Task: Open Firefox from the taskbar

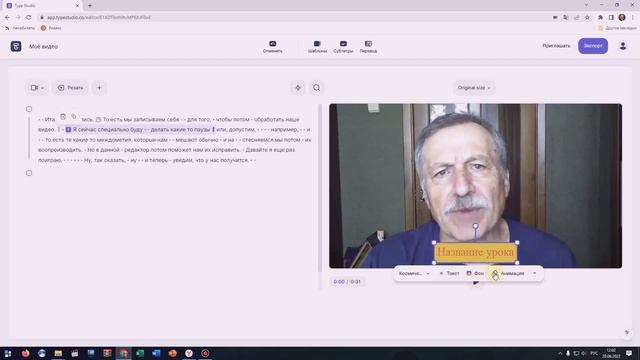Action: [25, 353]
